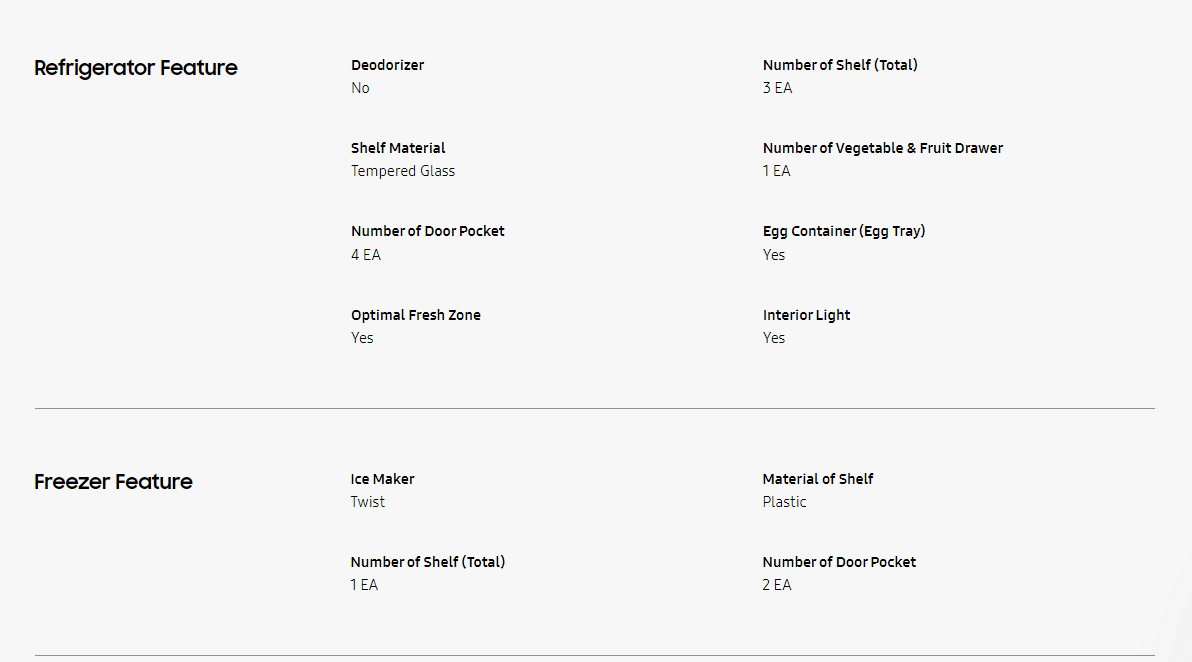
Task: Click the Interior Light label
Action: 806,315
